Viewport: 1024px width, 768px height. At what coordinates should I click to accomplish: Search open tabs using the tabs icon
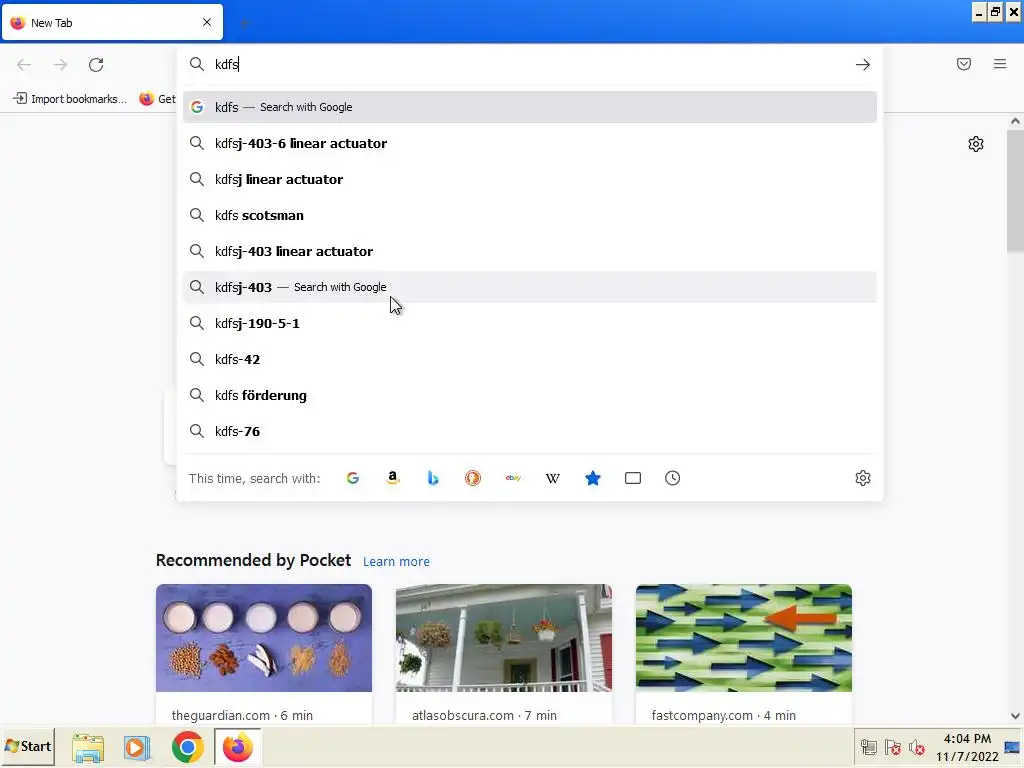(633, 478)
